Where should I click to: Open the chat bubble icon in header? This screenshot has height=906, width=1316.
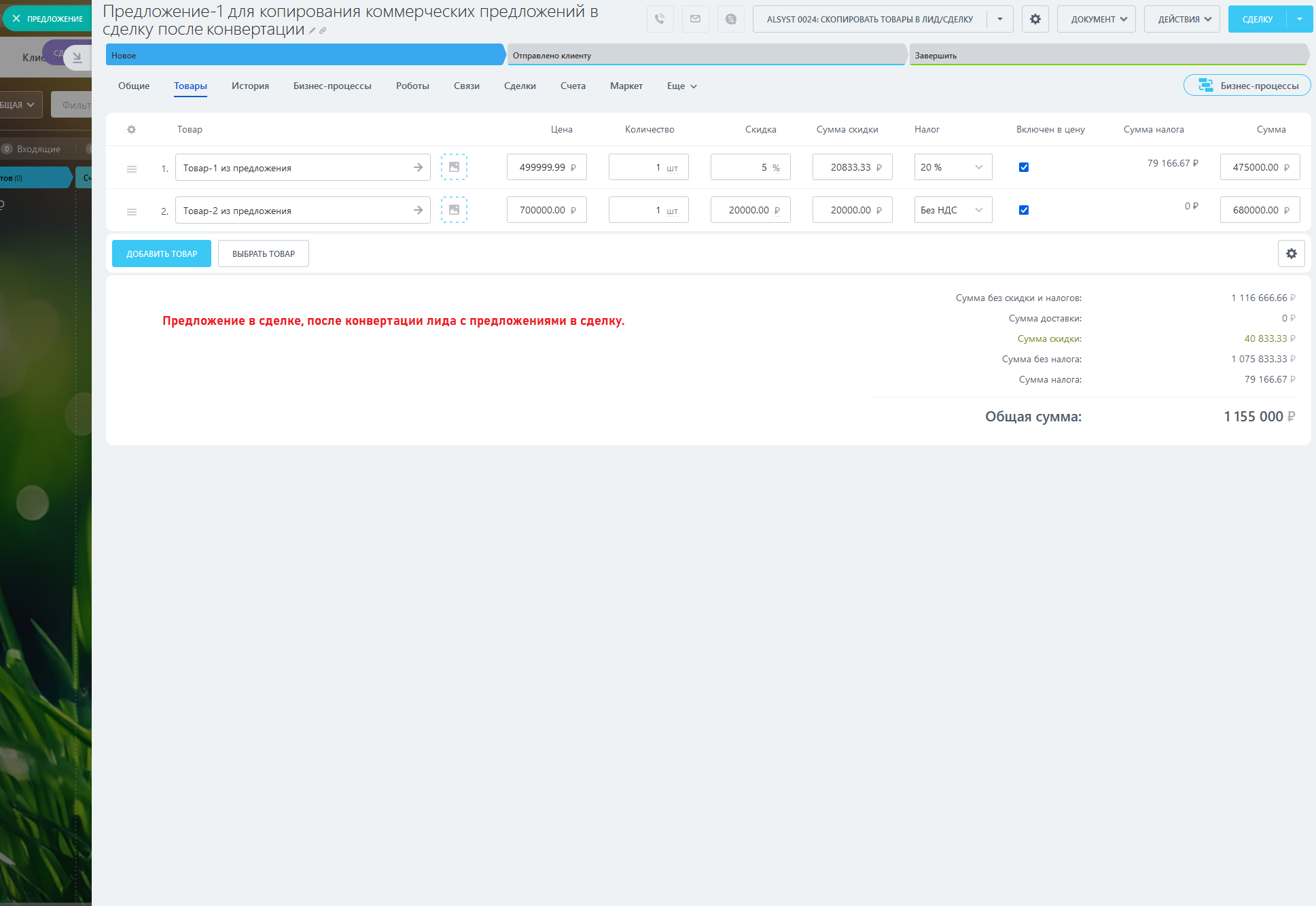730,19
